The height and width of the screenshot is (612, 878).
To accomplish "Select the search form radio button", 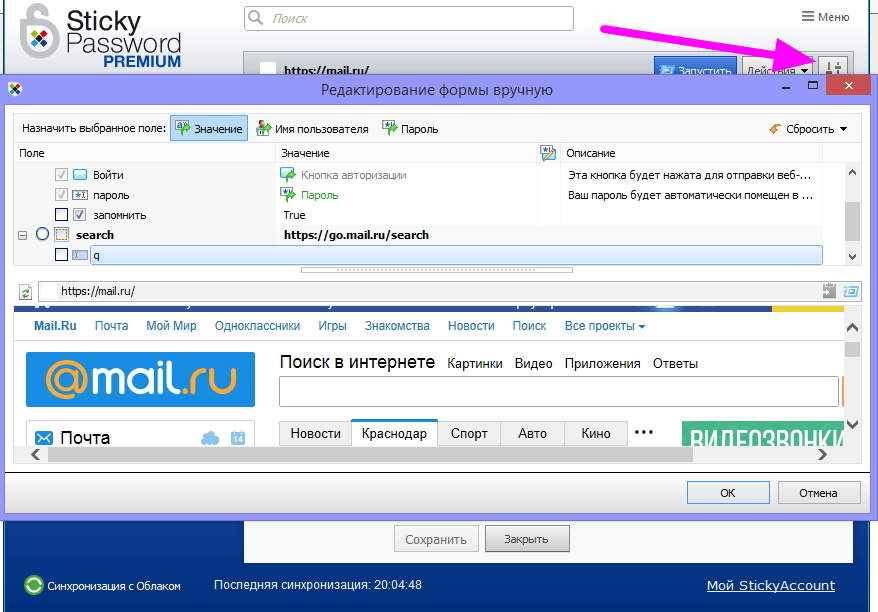I will (x=42, y=235).
